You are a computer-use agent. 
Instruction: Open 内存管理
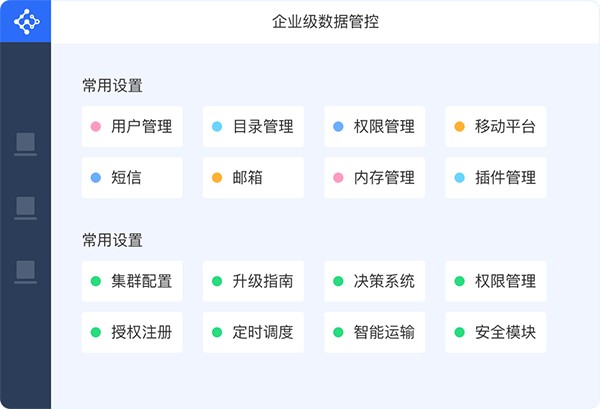[x=374, y=178]
